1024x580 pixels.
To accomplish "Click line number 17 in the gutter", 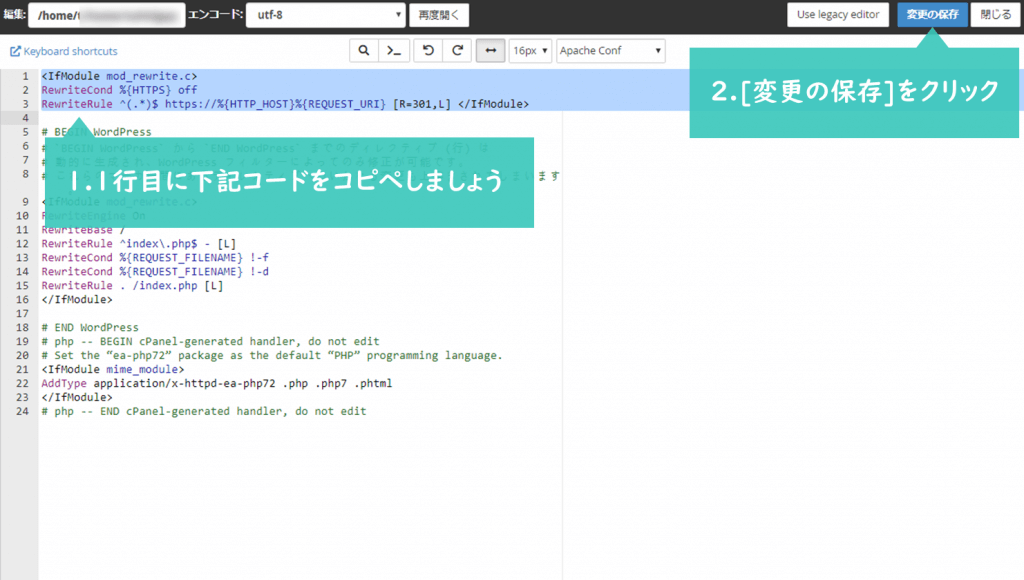I will click(x=22, y=314).
